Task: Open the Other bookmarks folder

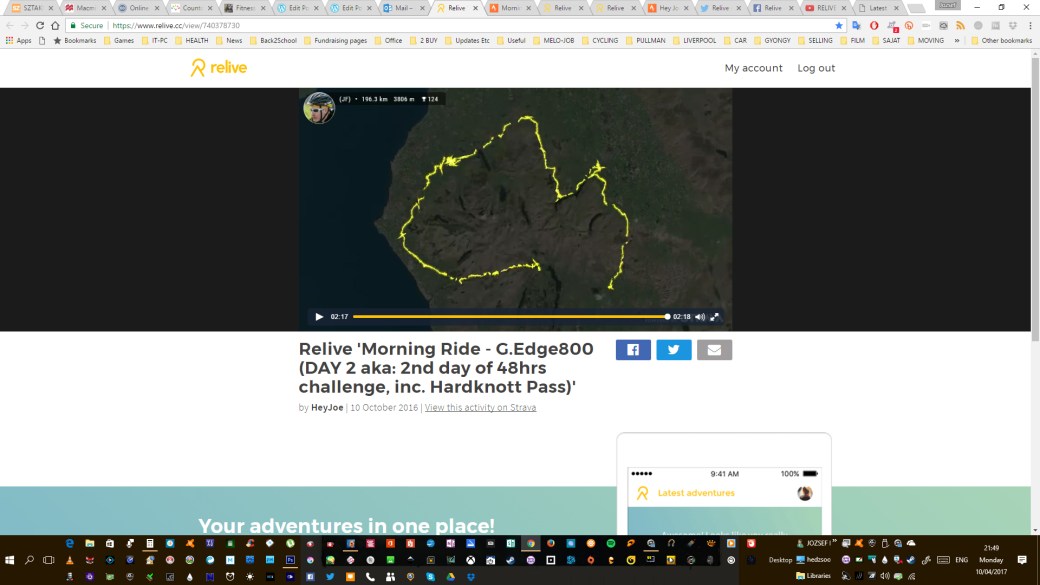Action: (1001, 41)
